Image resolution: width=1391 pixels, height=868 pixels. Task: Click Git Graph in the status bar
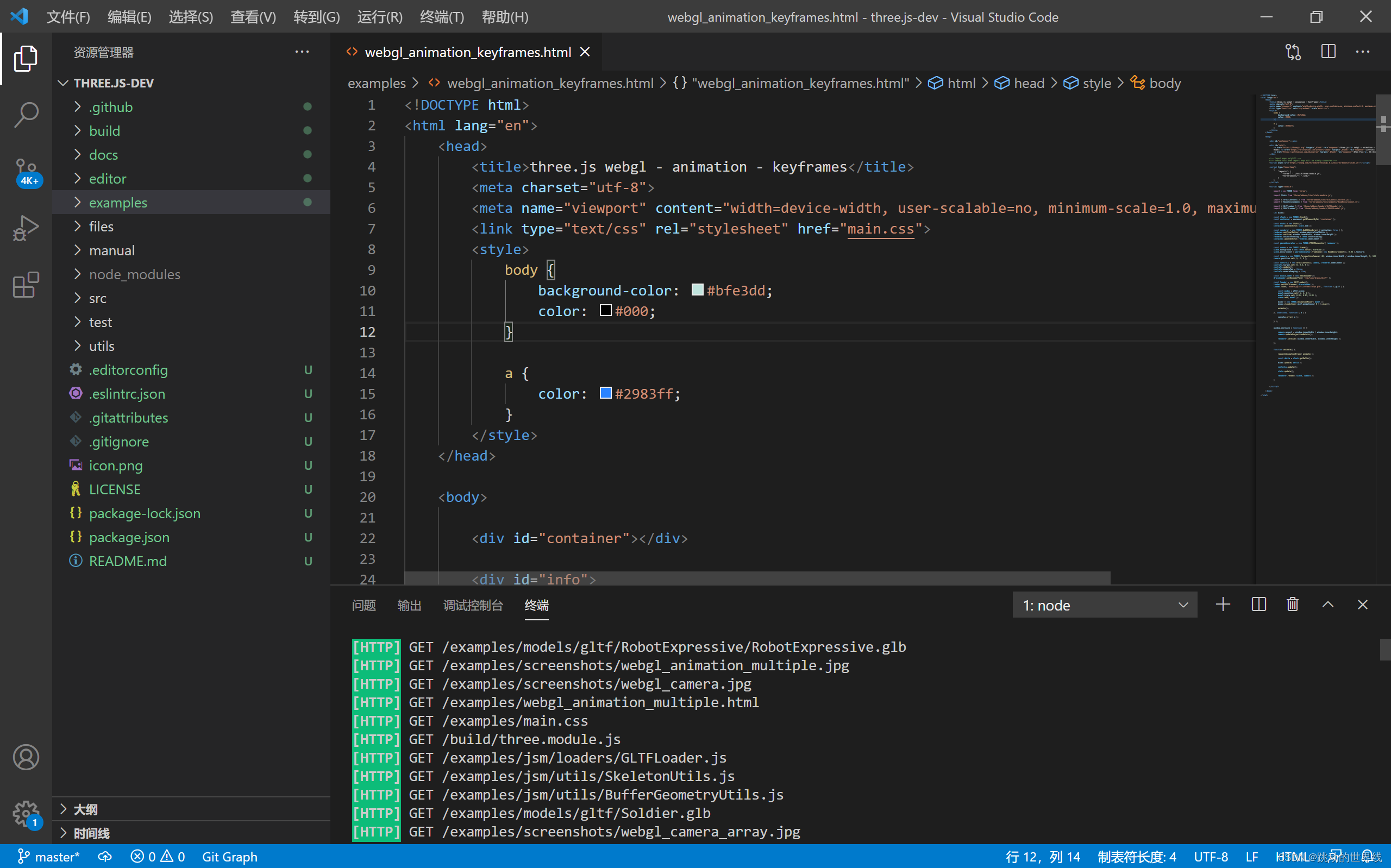coord(230,857)
